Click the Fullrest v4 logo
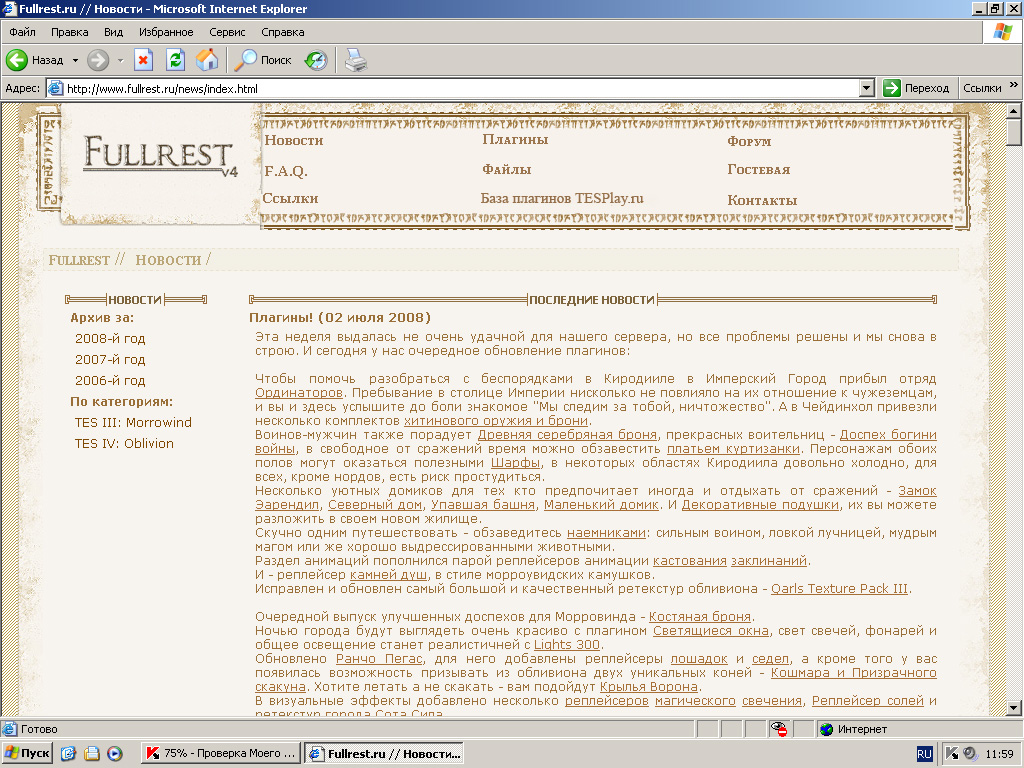Image resolution: width=1024 pixels, height=768 pixels. click(160, 157)
